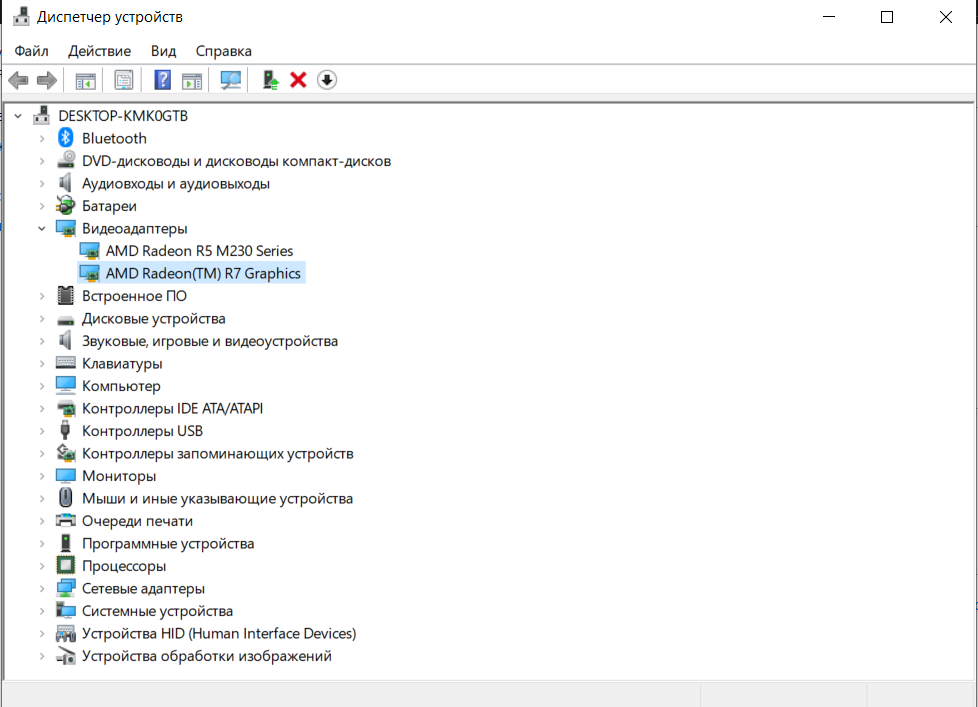Click the Батареи battery icon

point(65,205)
